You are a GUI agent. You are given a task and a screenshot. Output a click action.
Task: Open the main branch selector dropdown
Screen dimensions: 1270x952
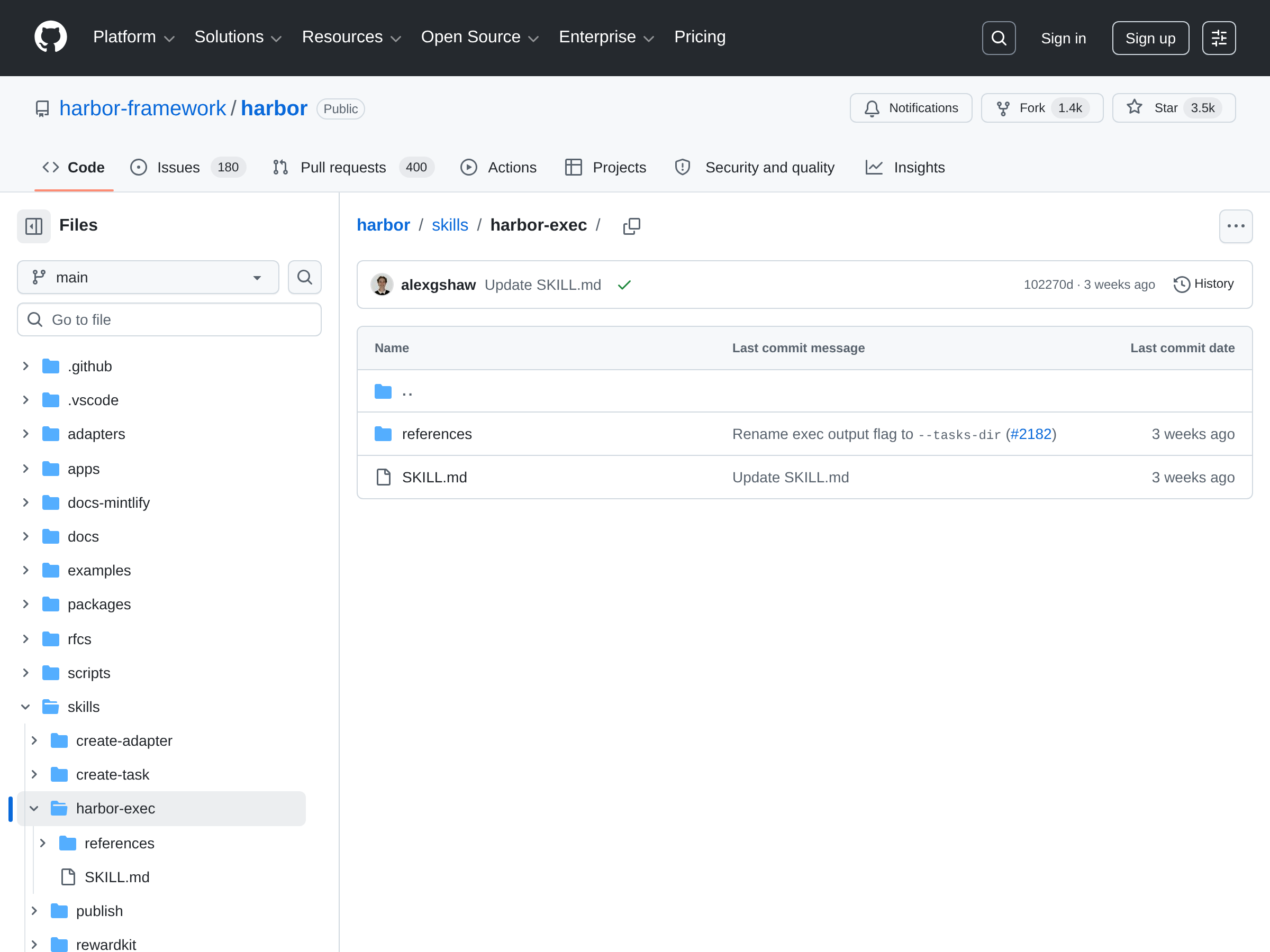tap(148, 278)
